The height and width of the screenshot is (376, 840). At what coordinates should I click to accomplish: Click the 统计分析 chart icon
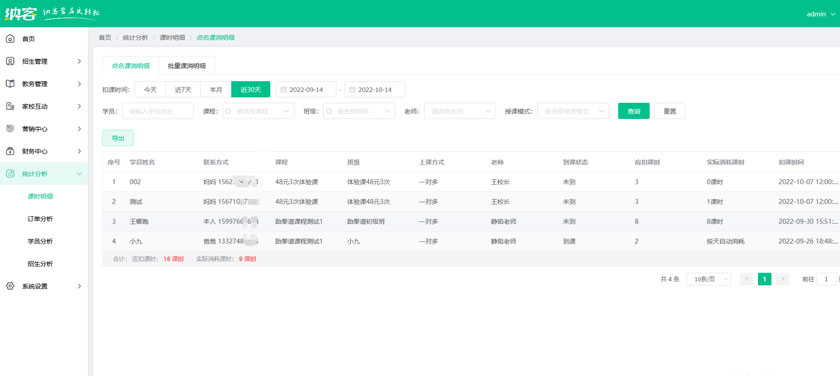10,174
